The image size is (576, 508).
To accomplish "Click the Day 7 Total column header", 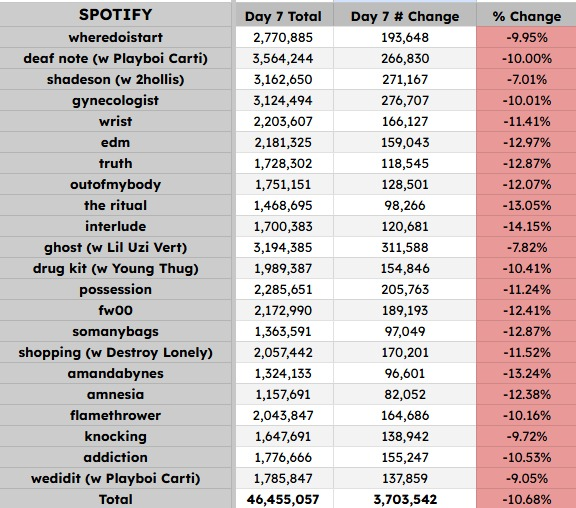I will pyautogui.click(x=283, y=16).
